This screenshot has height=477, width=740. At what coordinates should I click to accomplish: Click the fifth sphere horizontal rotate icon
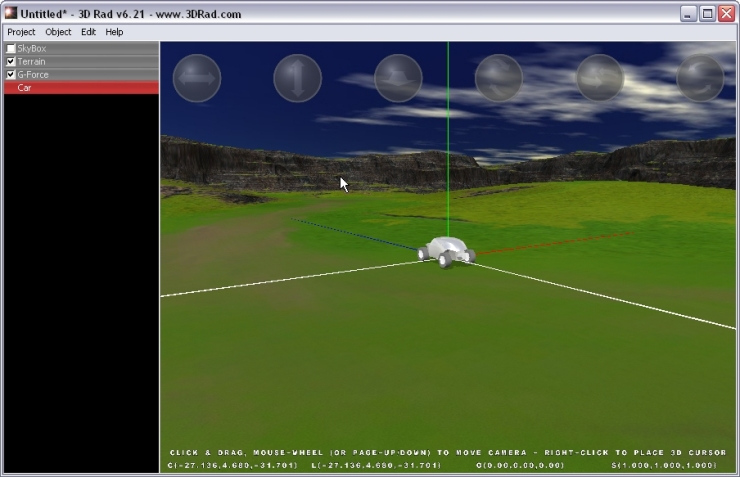(x=599, y=78)
